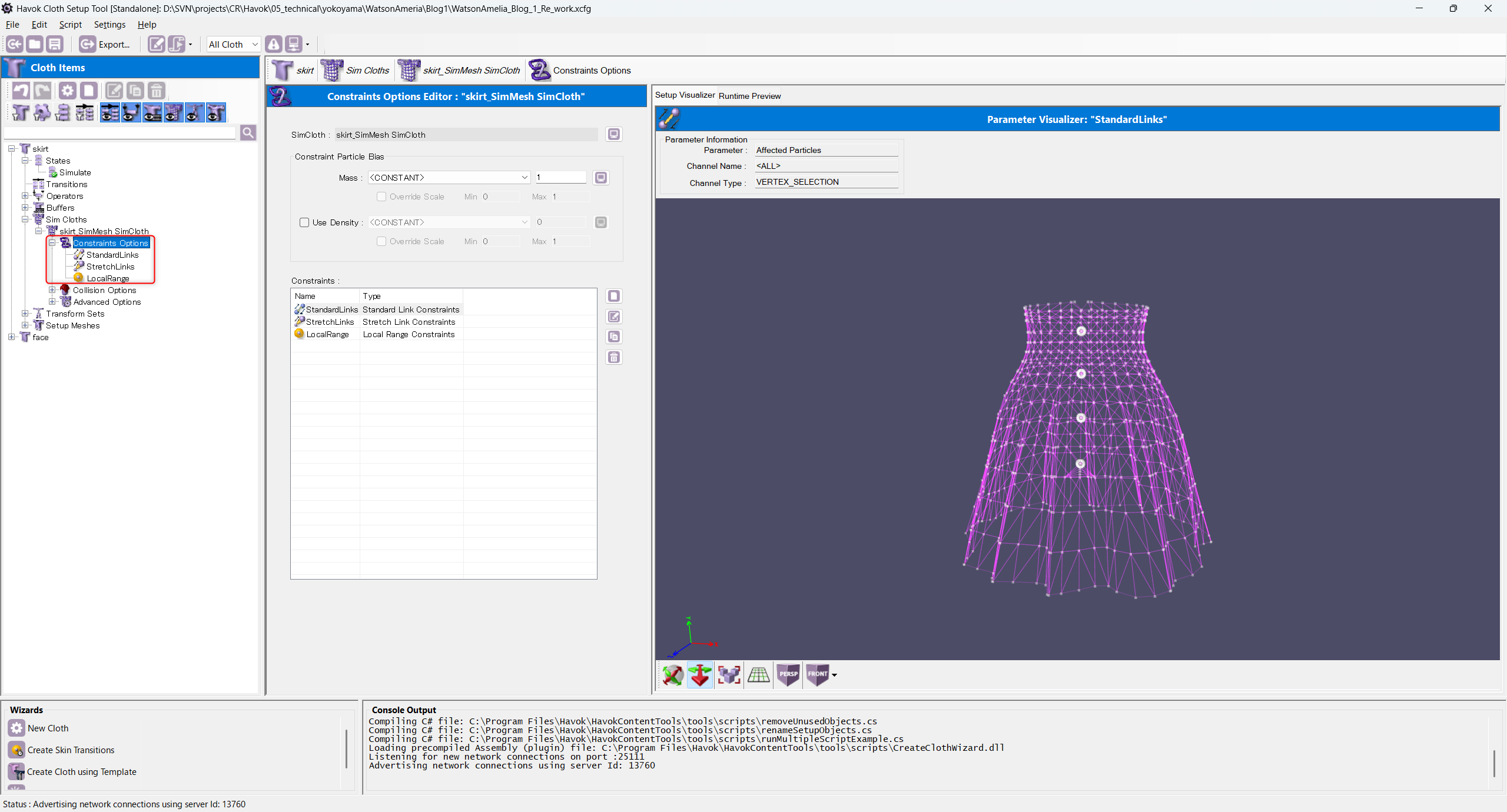Toggle the grid display icon
Viewport: 1507px width, 812px height.
758,675
